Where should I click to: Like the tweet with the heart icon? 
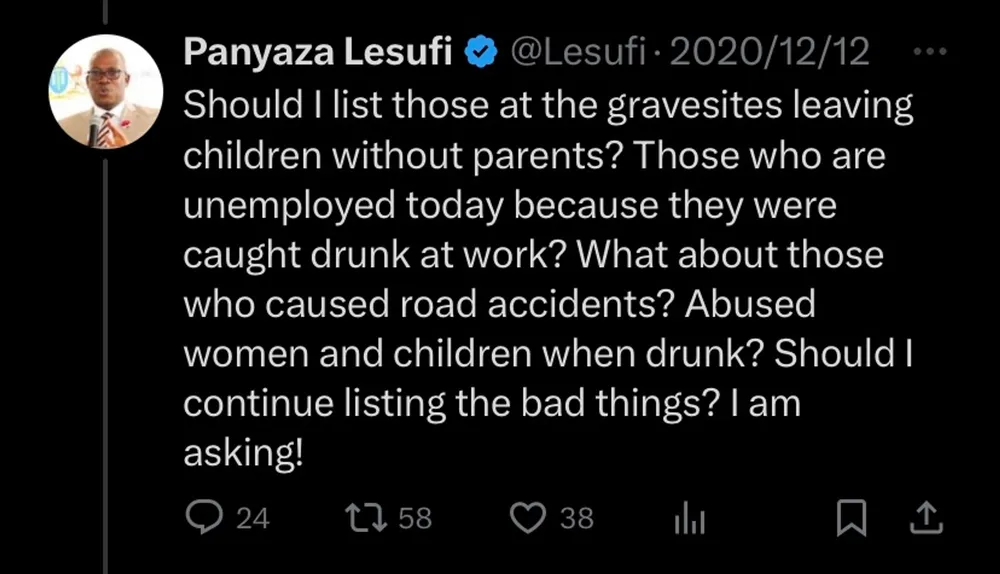point(527,517)
